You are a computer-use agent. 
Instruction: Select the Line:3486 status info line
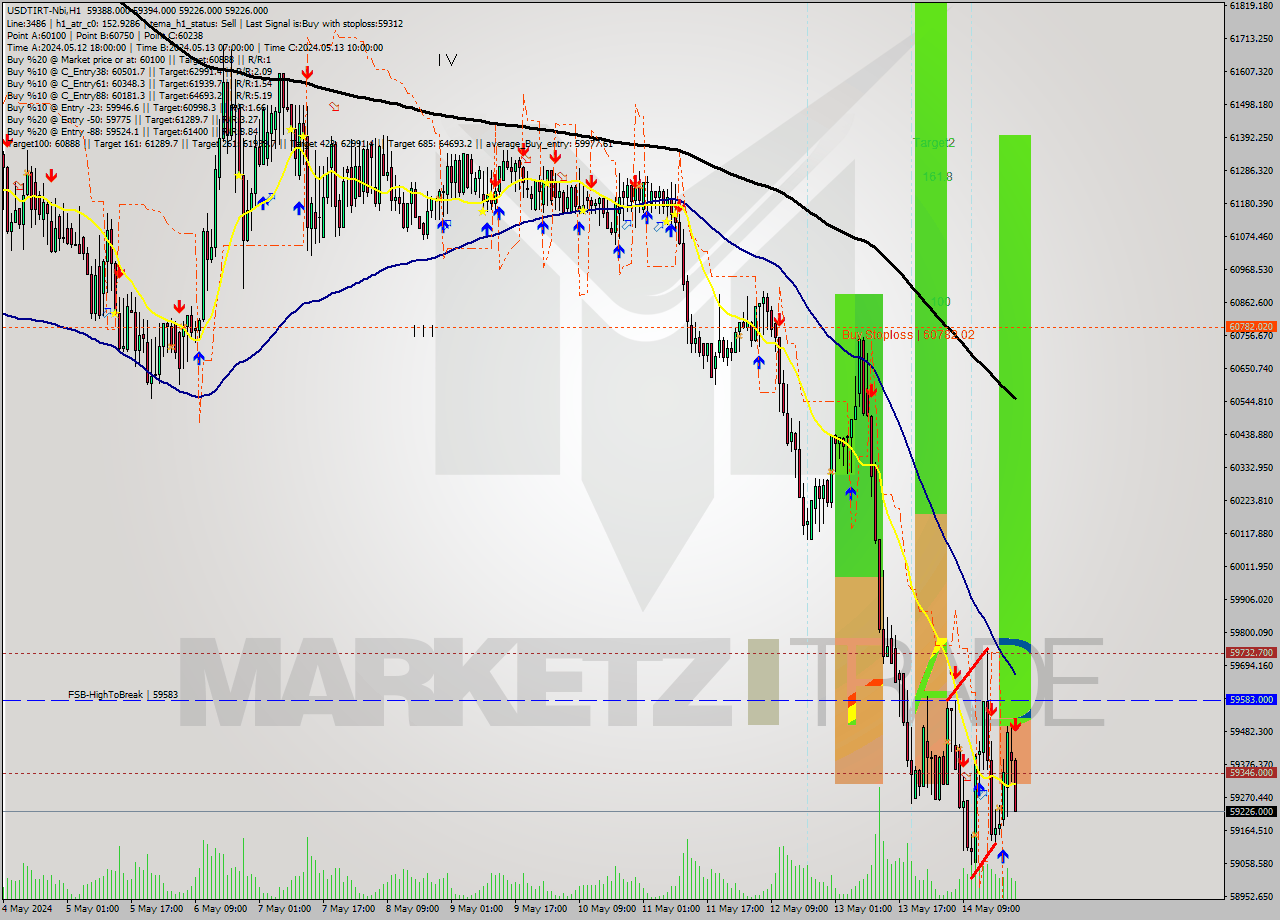[205, 23]
